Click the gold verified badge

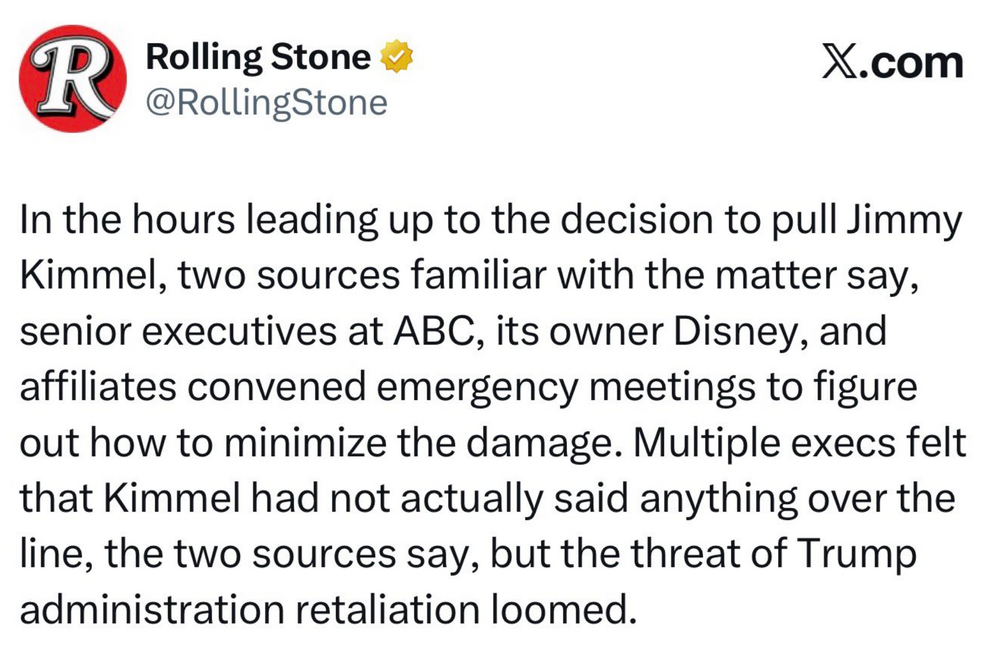click(x=399, y=59)
